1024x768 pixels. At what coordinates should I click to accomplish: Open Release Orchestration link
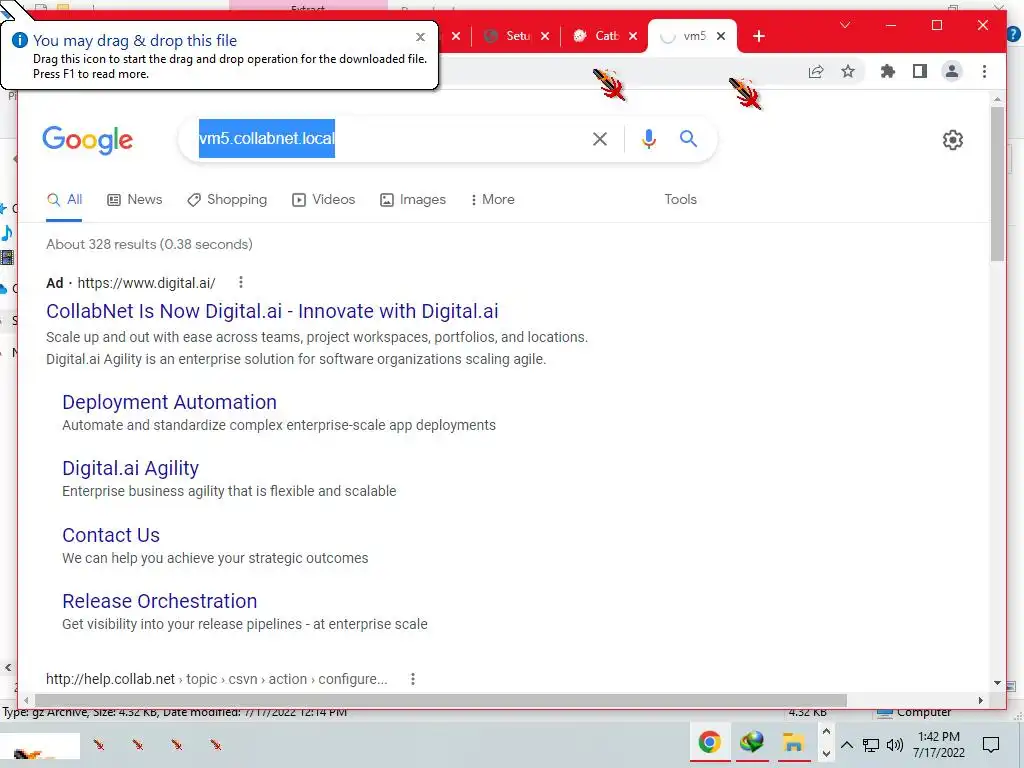click(159, 601)
